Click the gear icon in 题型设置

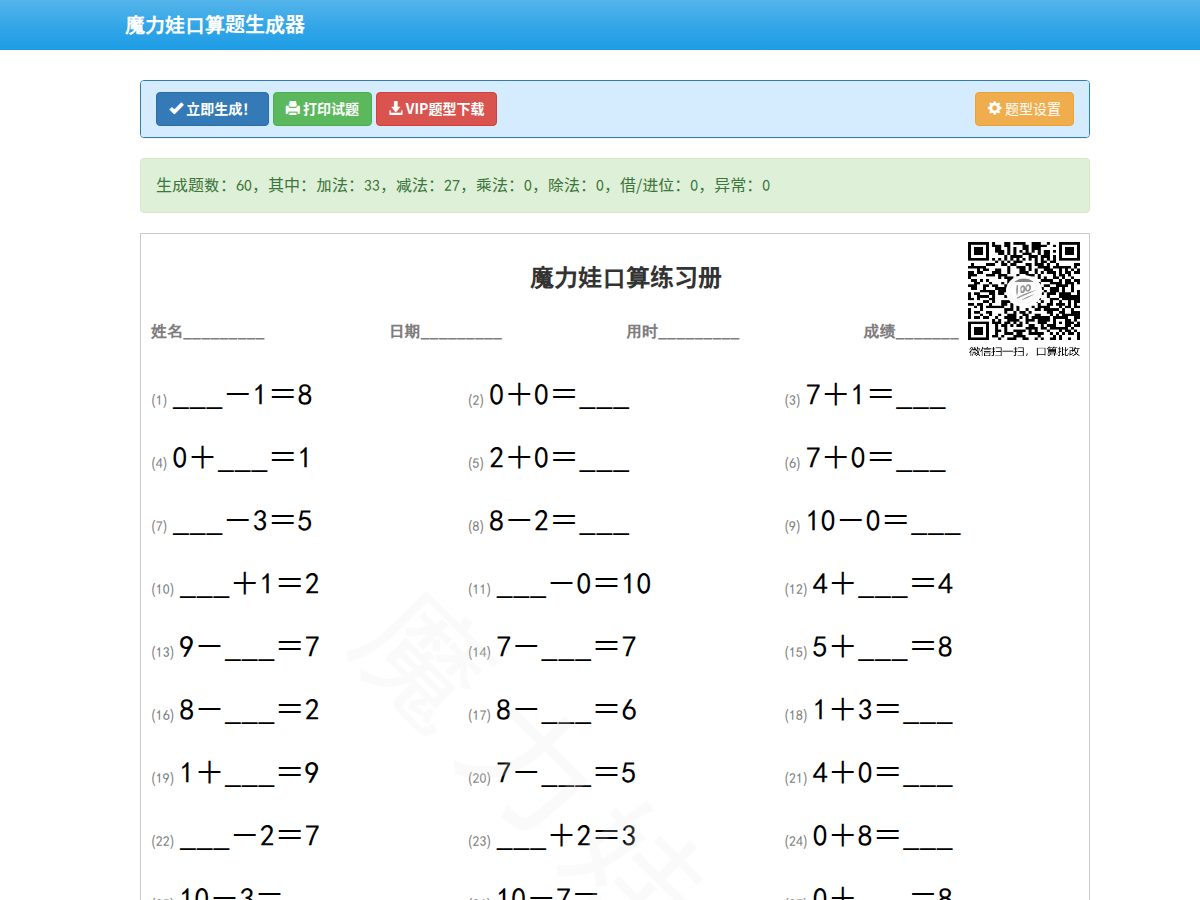click(x=994, y=109)
